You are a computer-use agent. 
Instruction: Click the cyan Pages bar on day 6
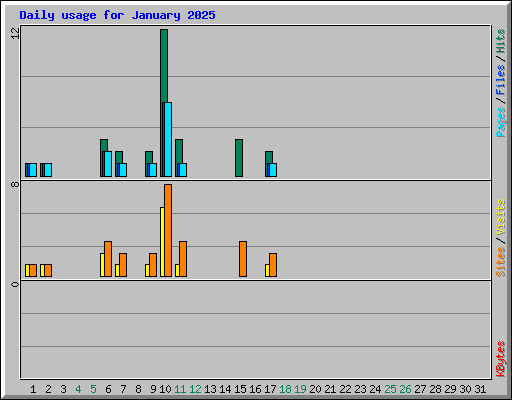pyautogui.click(x=108, y=164)
